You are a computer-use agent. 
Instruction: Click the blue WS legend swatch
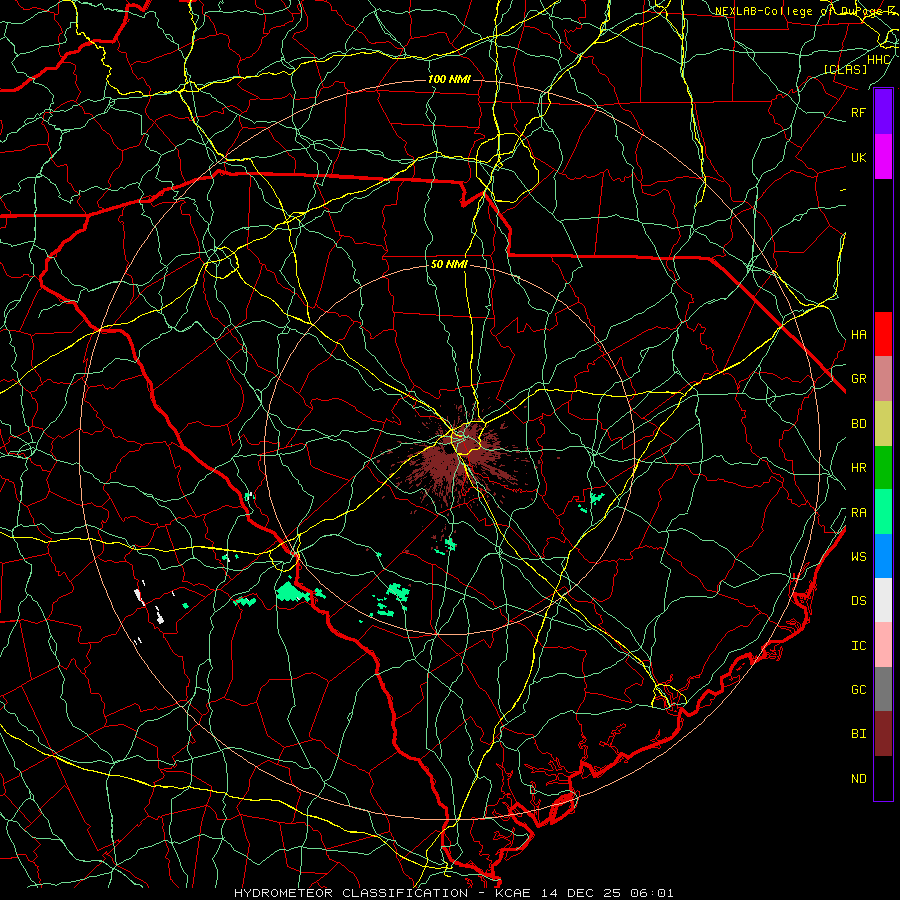tap(883, 556)
